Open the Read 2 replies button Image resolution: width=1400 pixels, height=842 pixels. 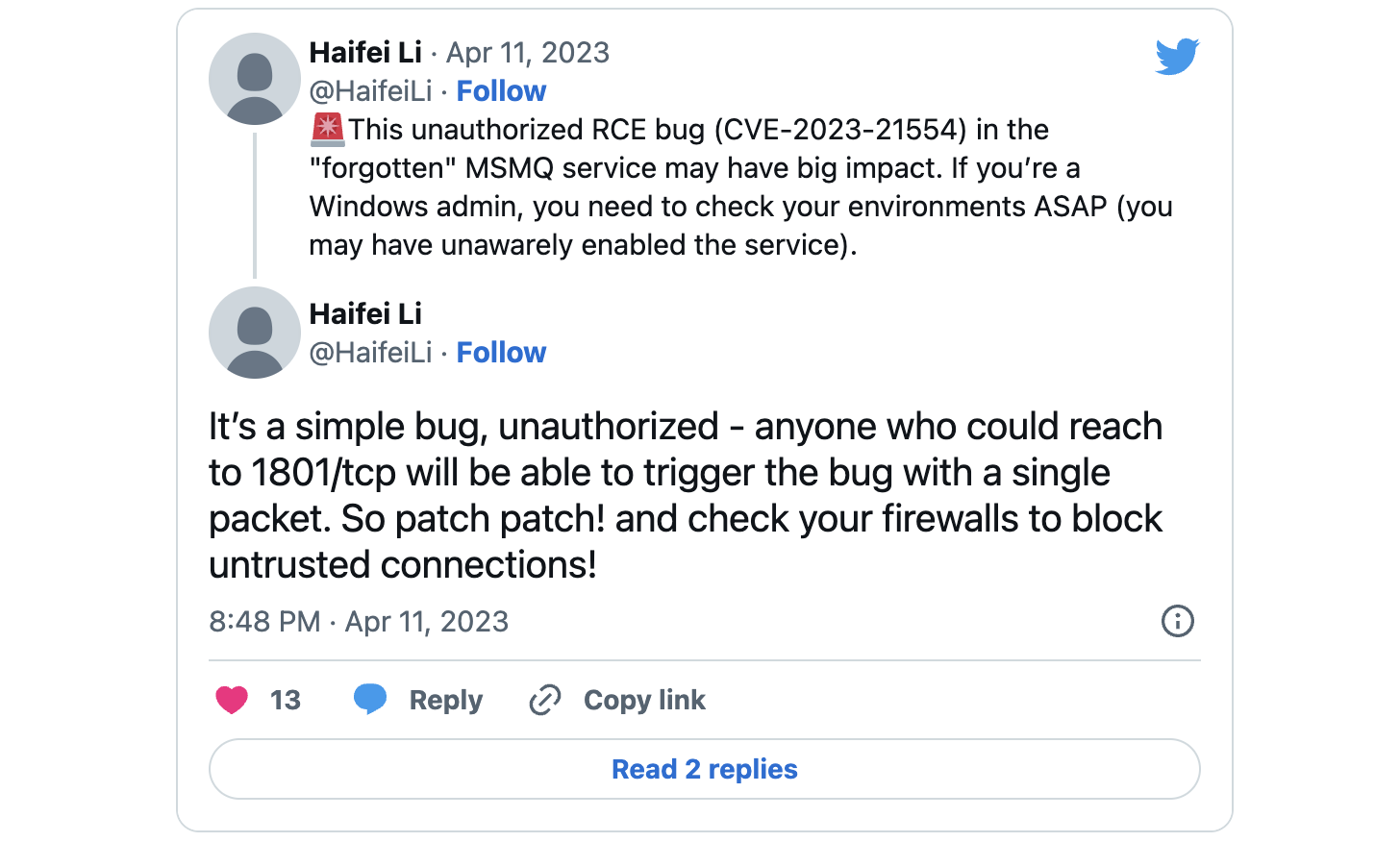(x=704, y=769)
